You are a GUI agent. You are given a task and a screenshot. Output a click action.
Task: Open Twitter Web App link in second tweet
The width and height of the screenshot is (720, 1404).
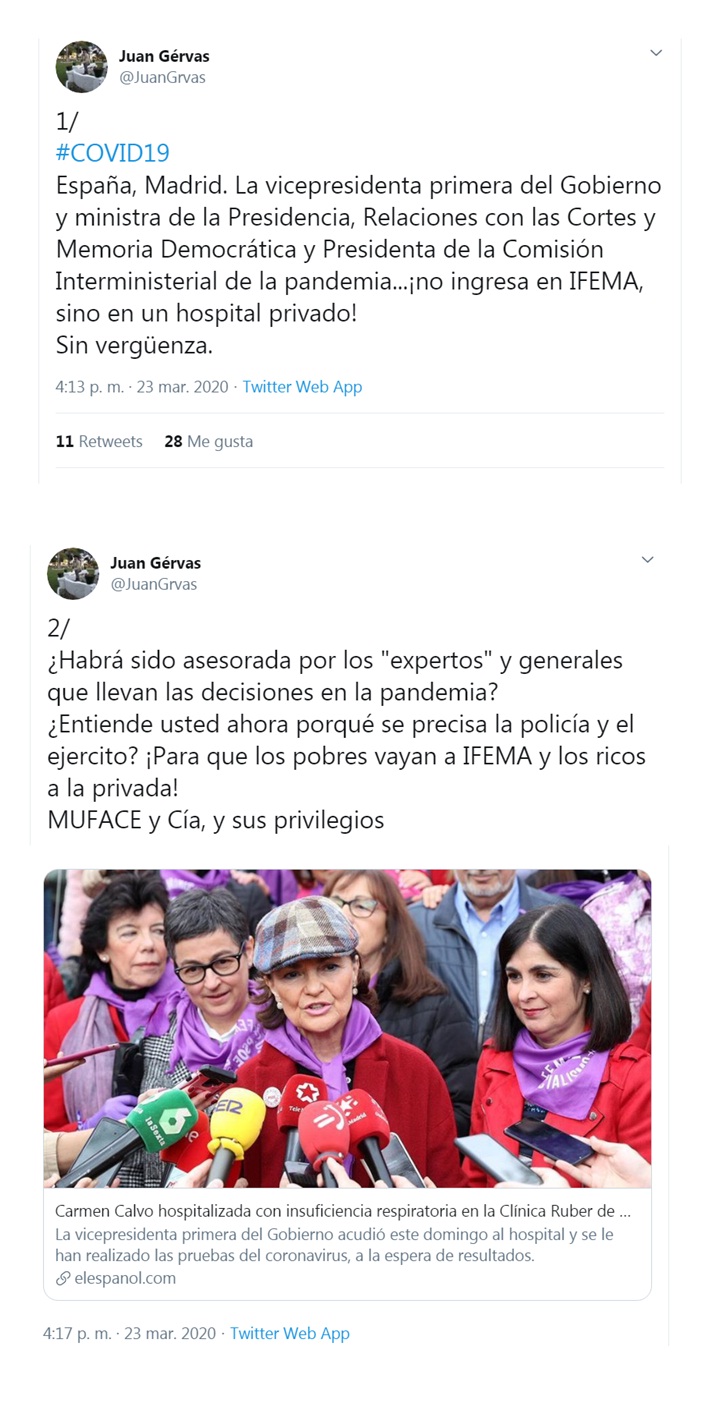pyautogui.click(x=290, y=1333)
